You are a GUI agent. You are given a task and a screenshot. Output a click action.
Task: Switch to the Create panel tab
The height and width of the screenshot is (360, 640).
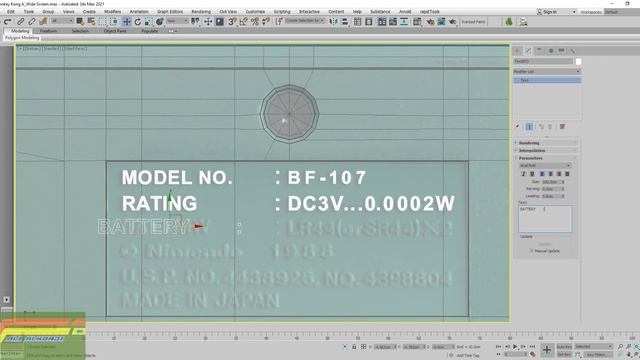[x=518, y=51]
